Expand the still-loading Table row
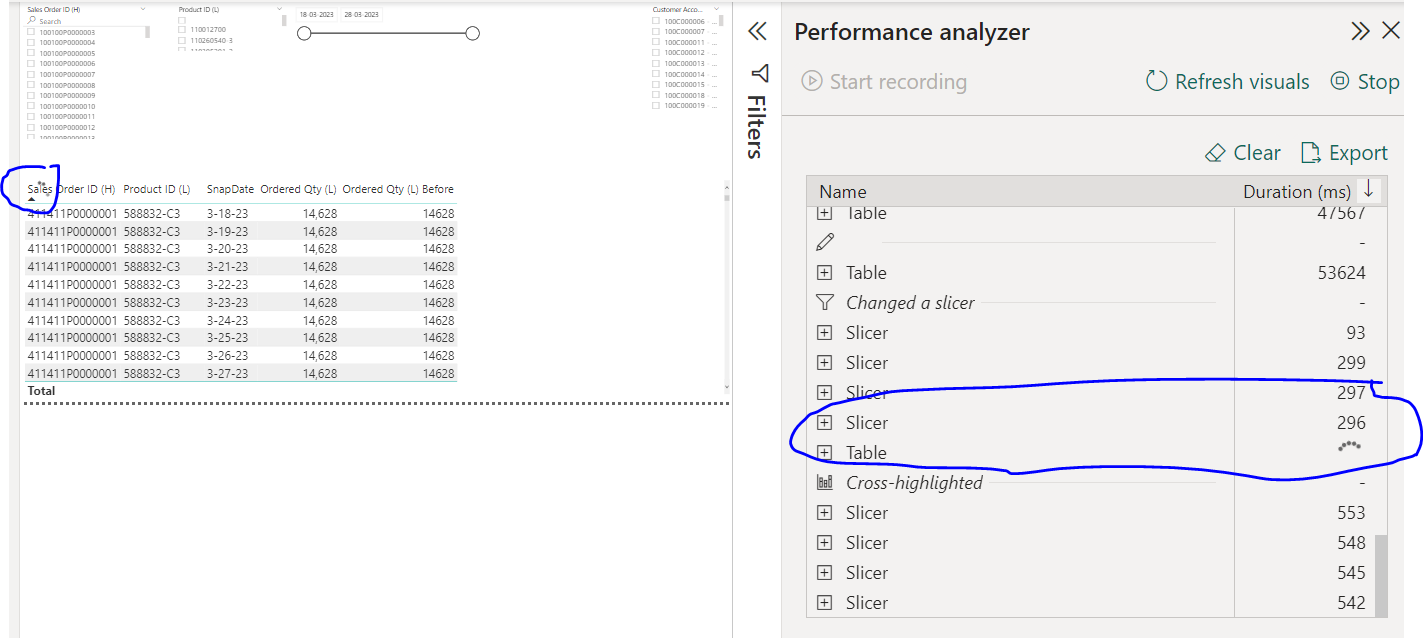This screenshot has width=1423, height=638. [824, 453]
